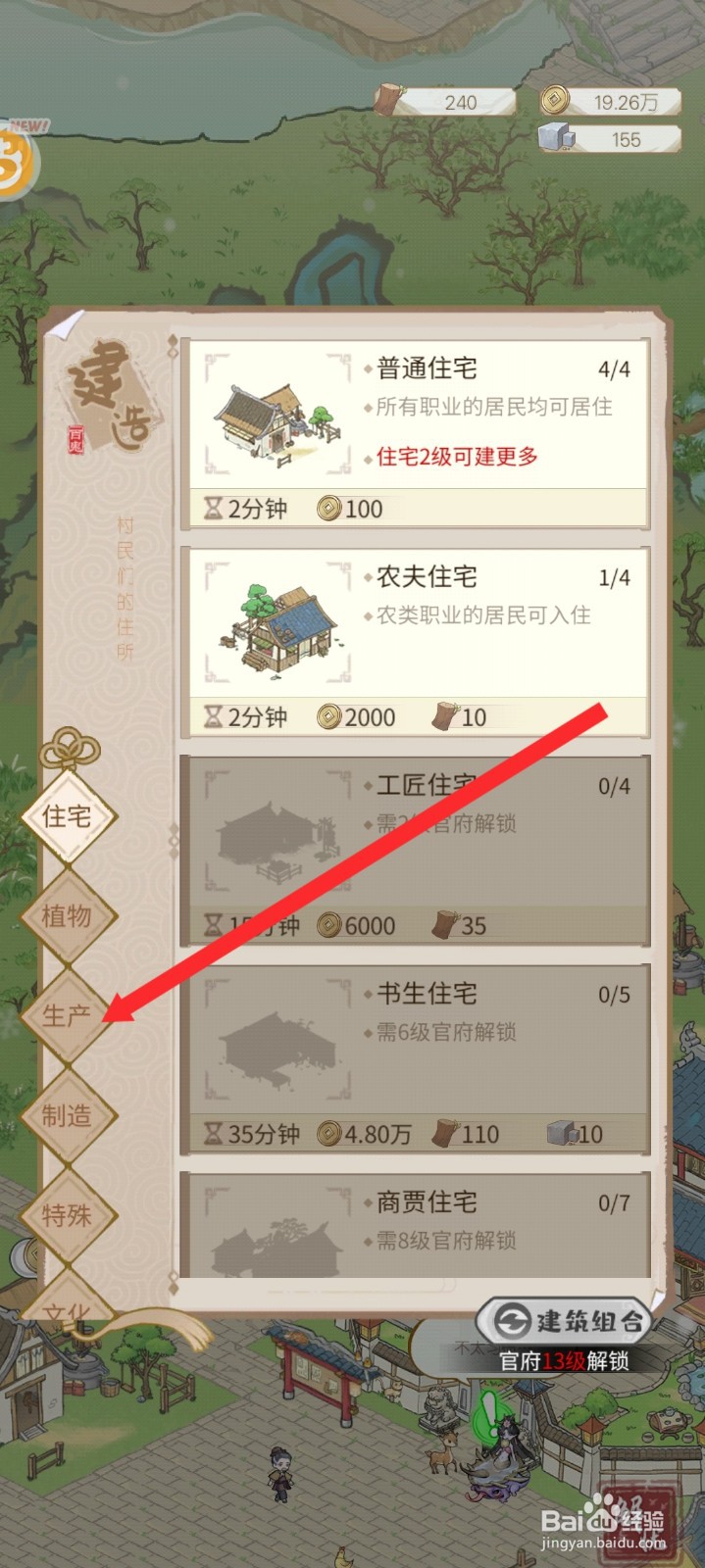705x1568 pixels.
Task: Tap the locked 商贾住宅 card
Action: point(416,1225)
